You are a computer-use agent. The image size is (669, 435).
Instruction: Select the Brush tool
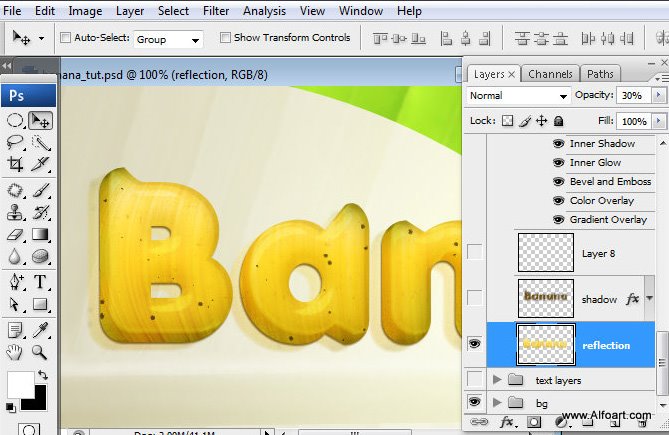pyautogui.click(x=41, y=190)
